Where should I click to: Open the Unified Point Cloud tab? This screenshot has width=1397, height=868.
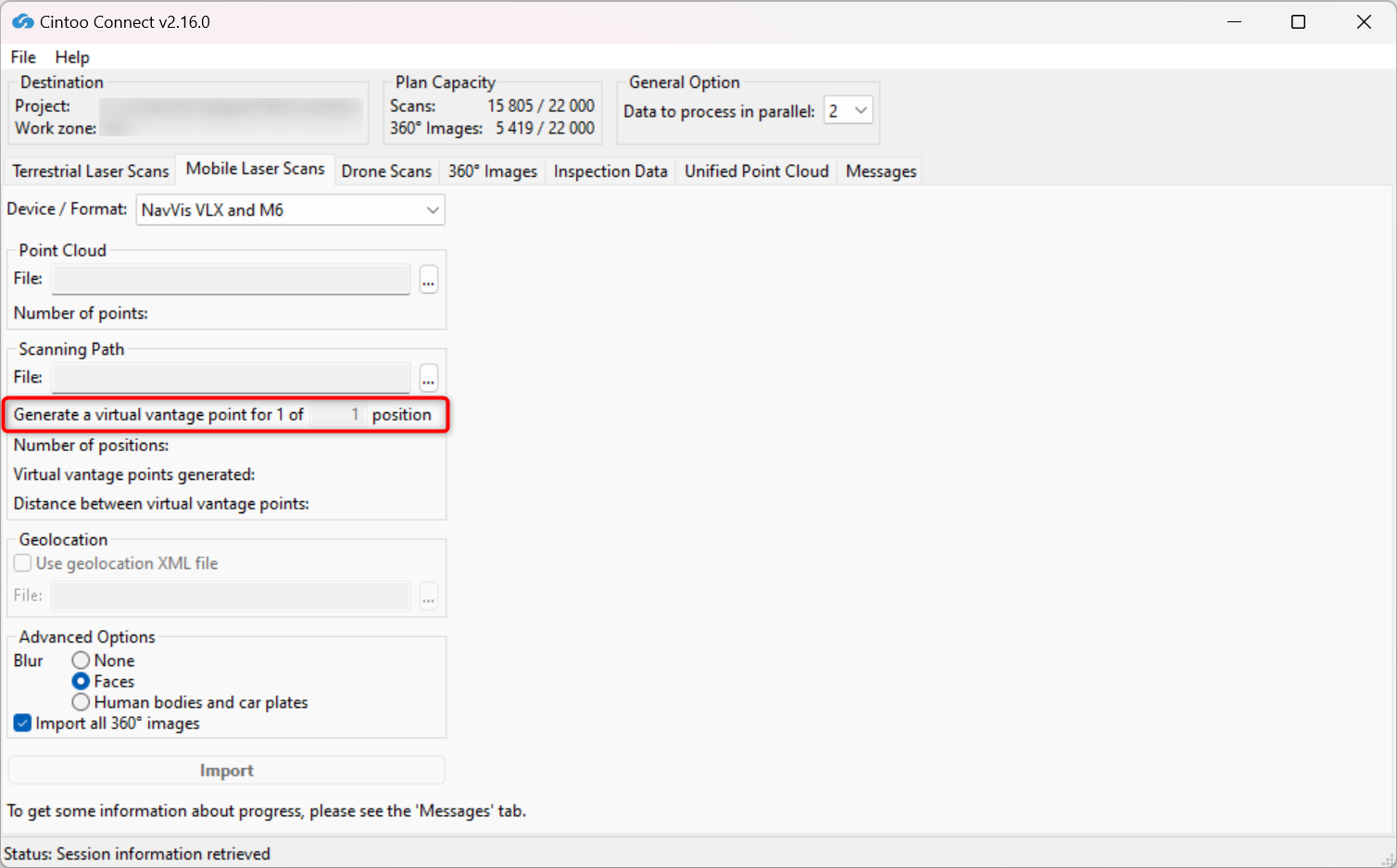(x=757, y=171)
